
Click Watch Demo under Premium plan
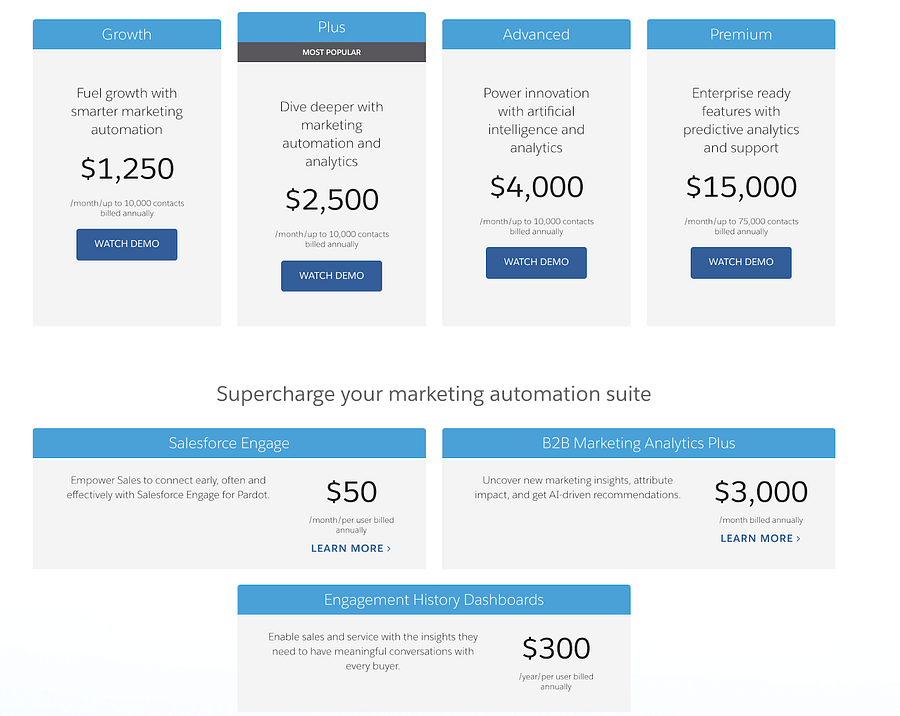coord(741,262)
